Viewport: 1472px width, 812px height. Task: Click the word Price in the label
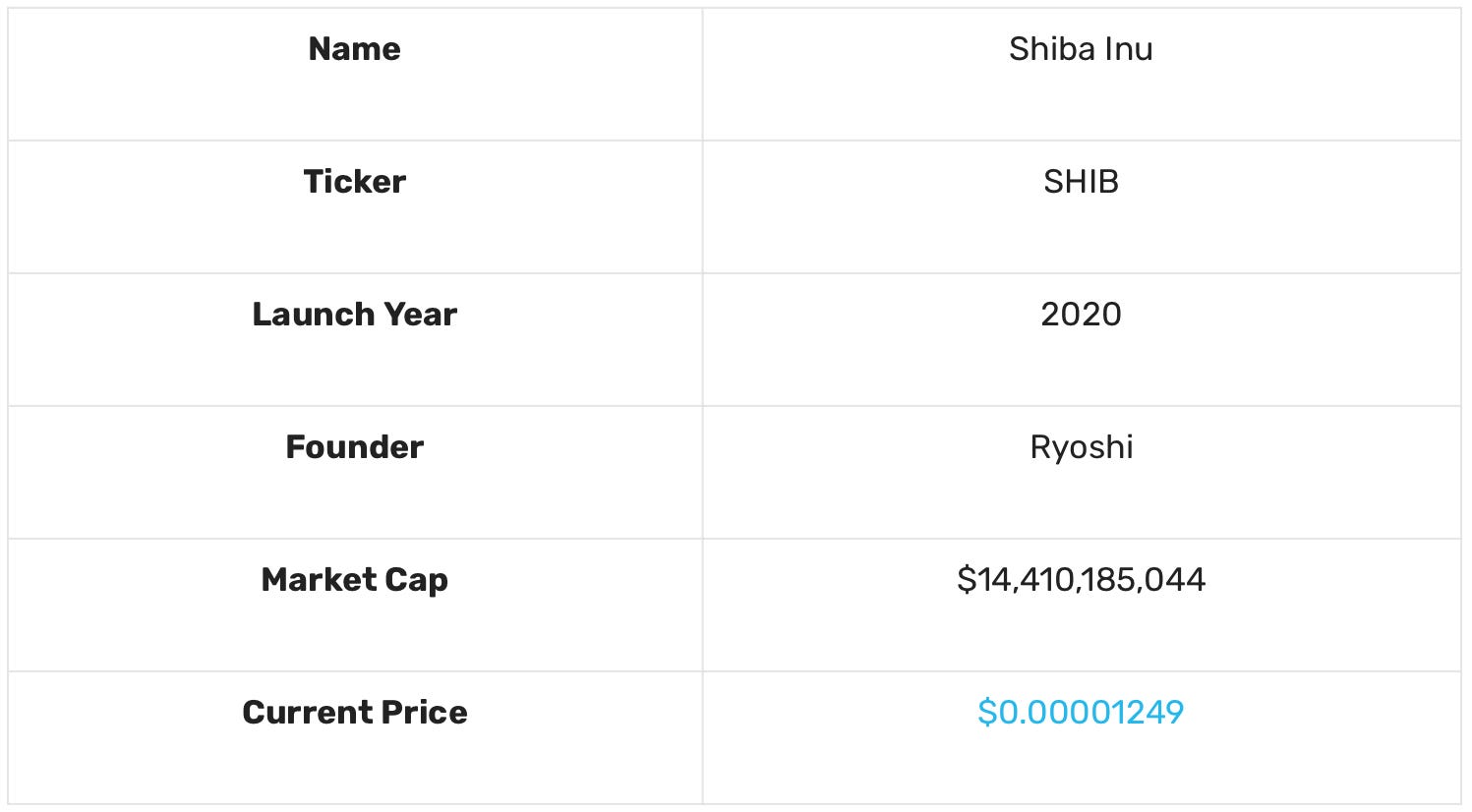425,712
